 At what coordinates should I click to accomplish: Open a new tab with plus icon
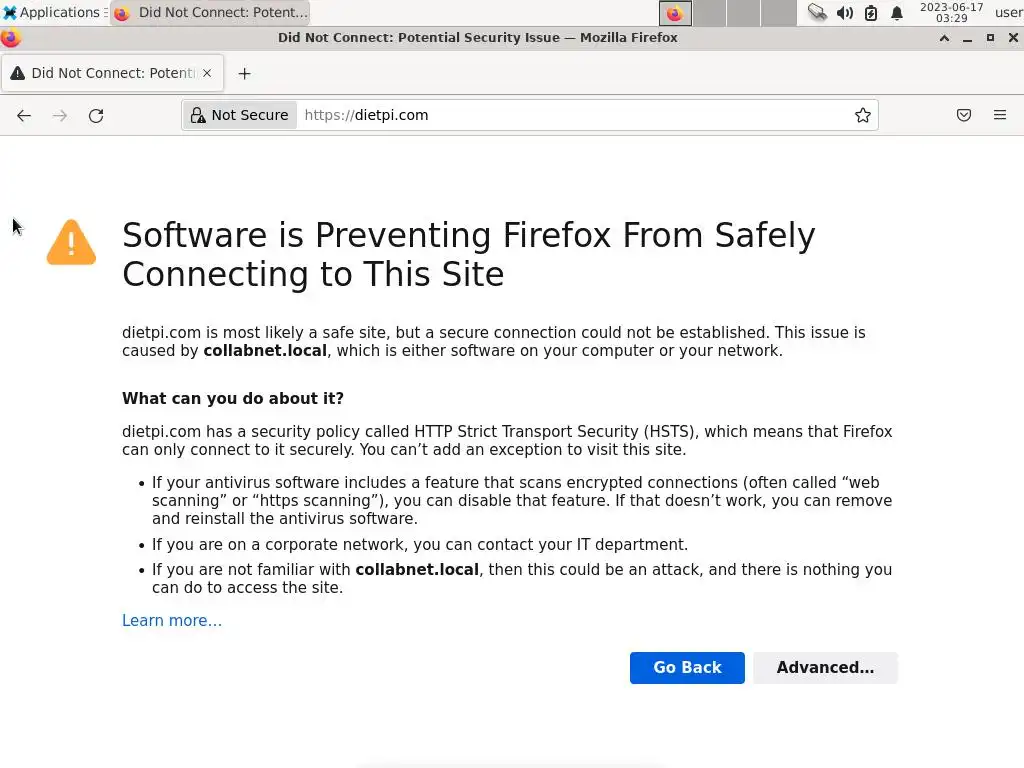point(244,73)
